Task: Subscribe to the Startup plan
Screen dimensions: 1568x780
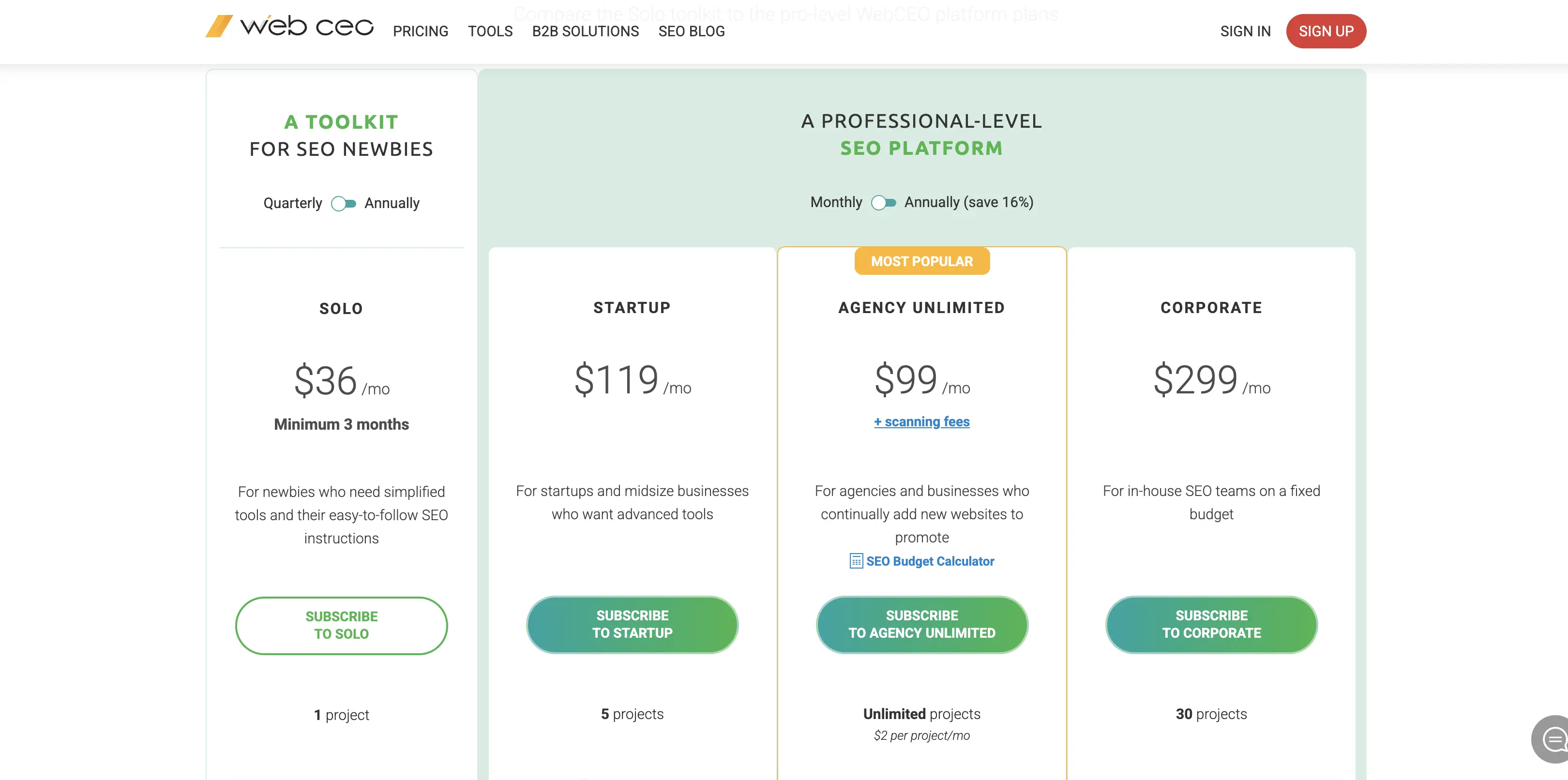Action: [x=632, y=624]
